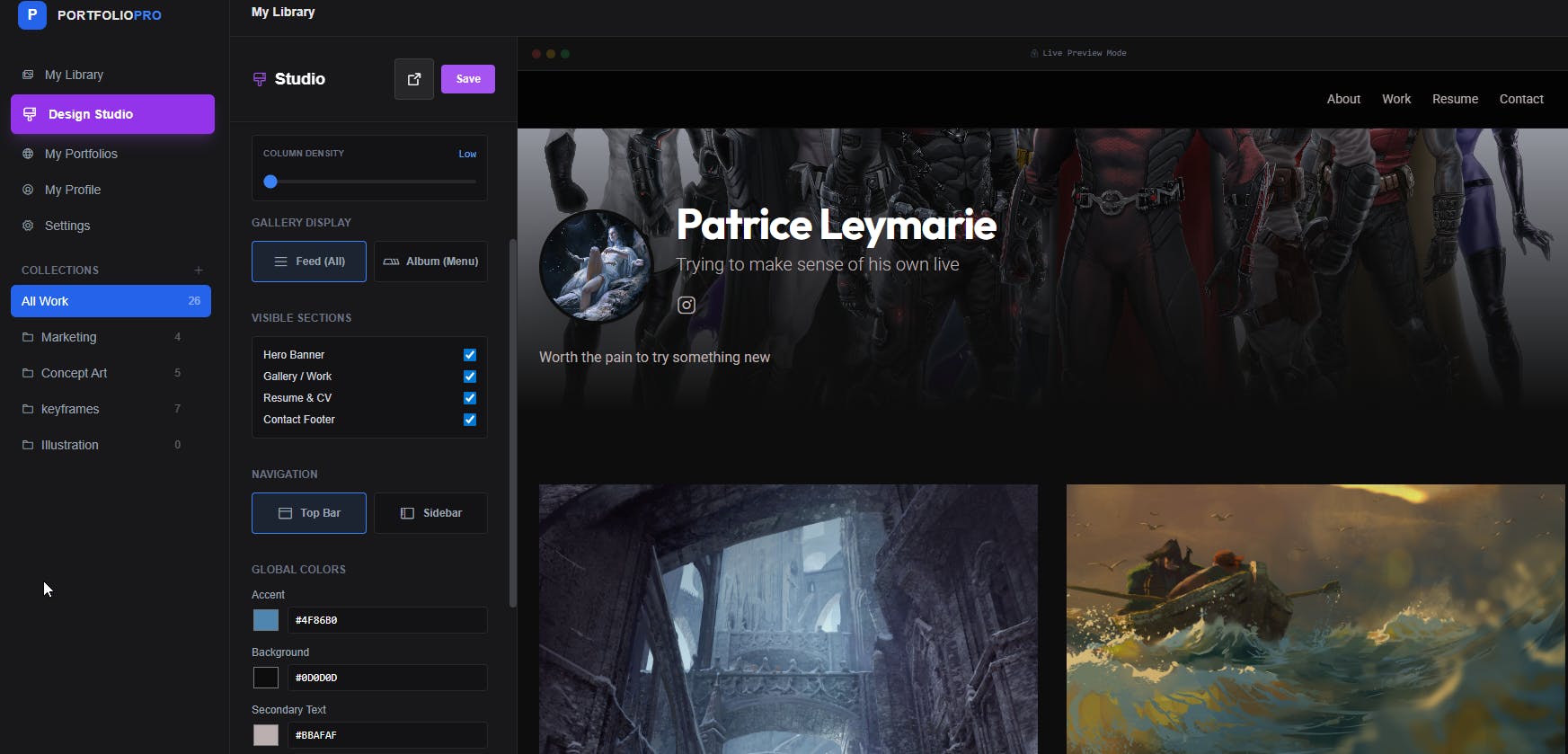Open the Accent color swatch
This screenshot has width=1568, height=754.
pyautogui.click(x=266, y=620)
